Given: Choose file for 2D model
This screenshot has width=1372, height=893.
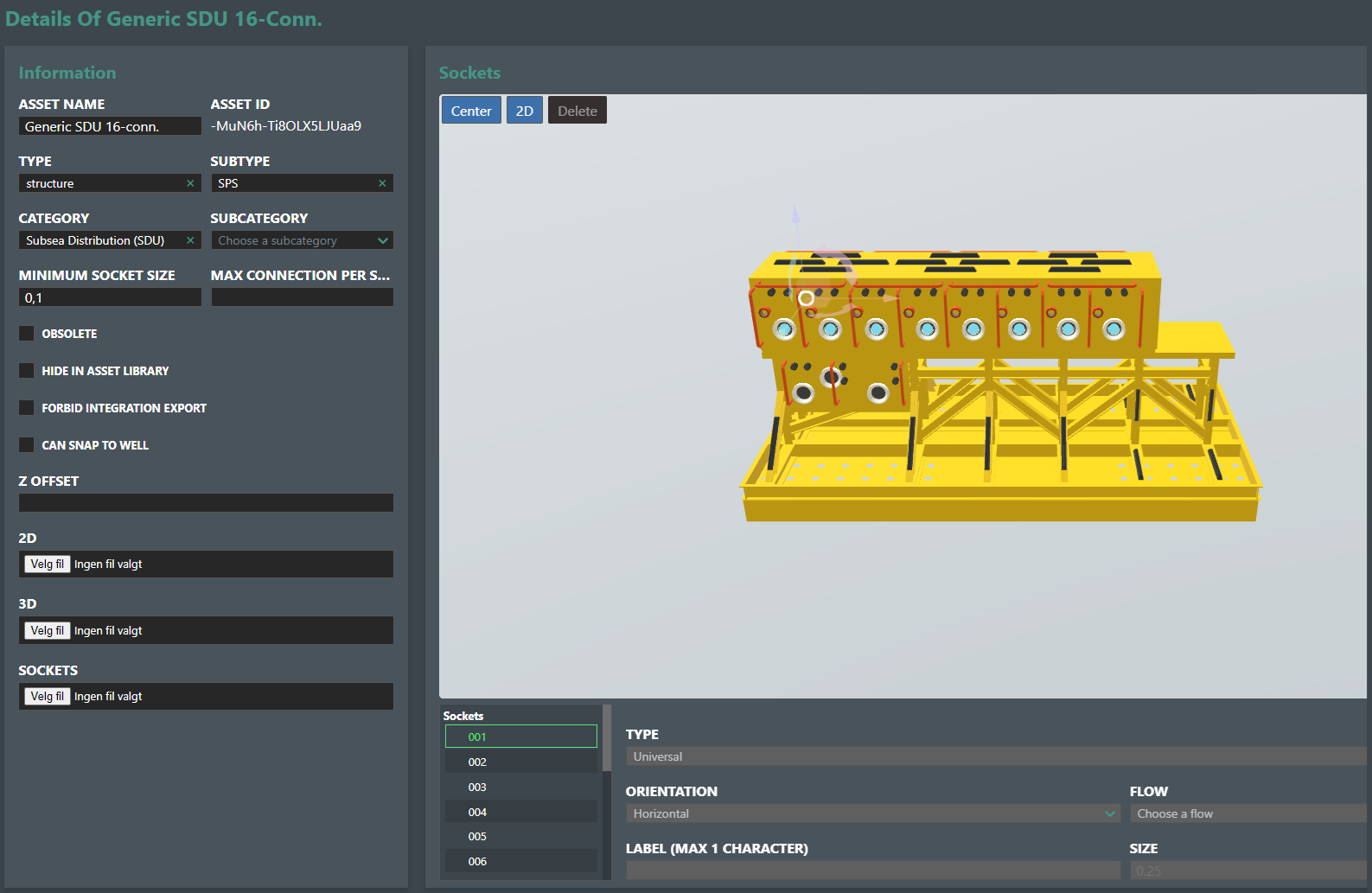Looking at the screenshot, I should pyautogui.click(x=48, y=564).
